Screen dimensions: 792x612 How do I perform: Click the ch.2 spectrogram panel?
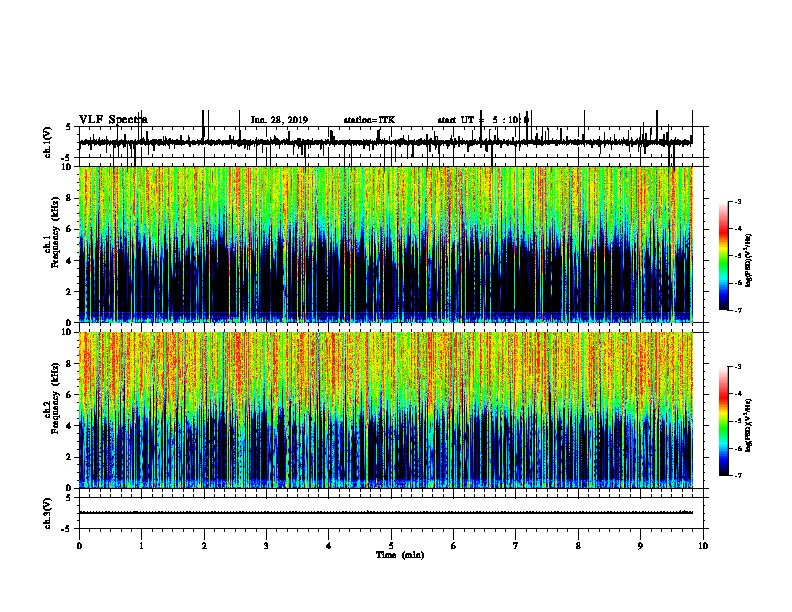click(x=386, y=410)
